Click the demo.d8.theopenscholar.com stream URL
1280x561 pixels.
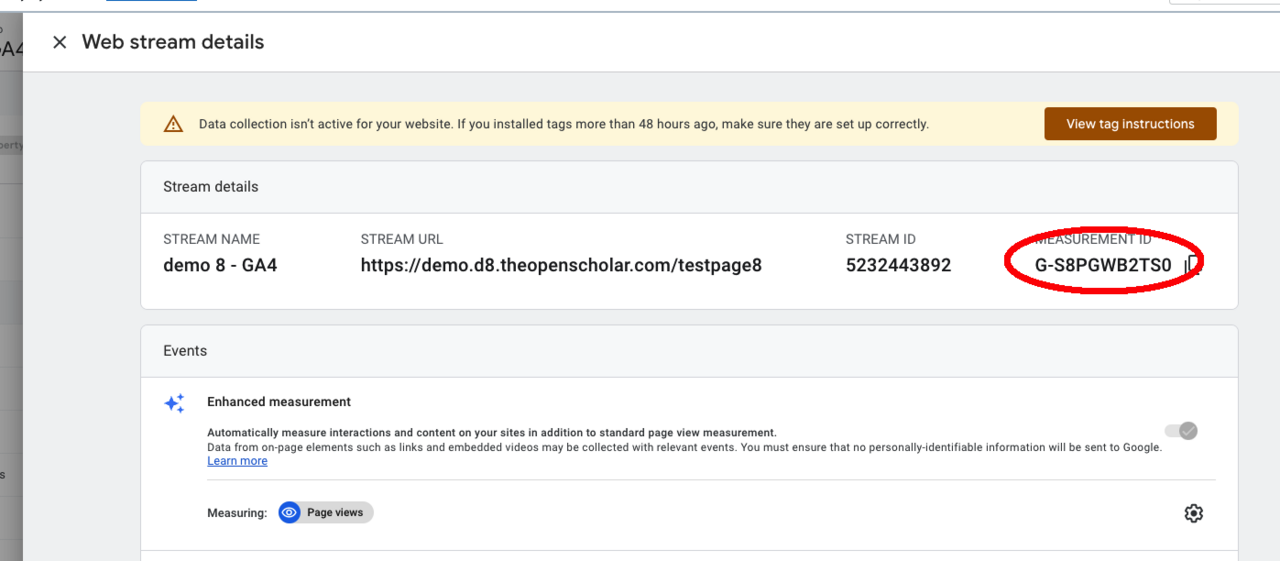(561, 266)
